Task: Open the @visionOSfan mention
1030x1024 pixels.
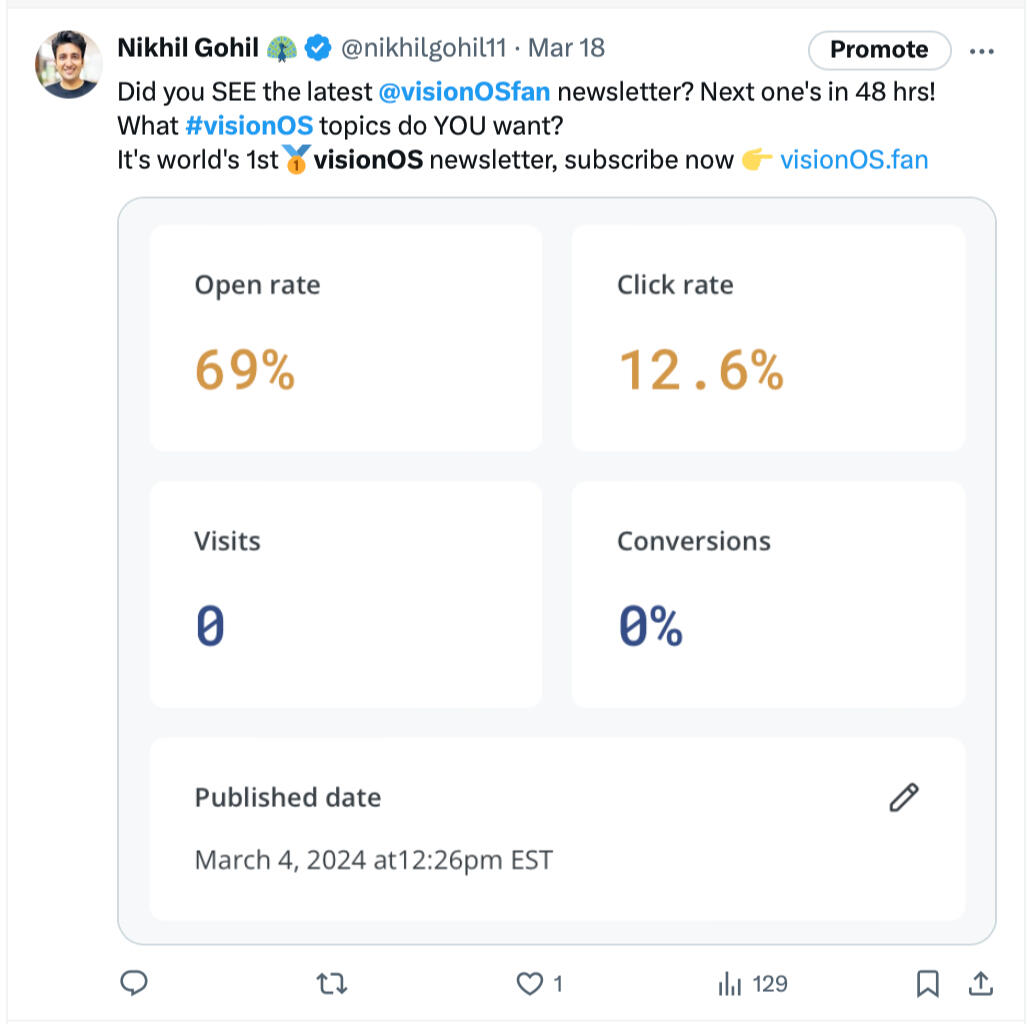Action: coord(464,93)
